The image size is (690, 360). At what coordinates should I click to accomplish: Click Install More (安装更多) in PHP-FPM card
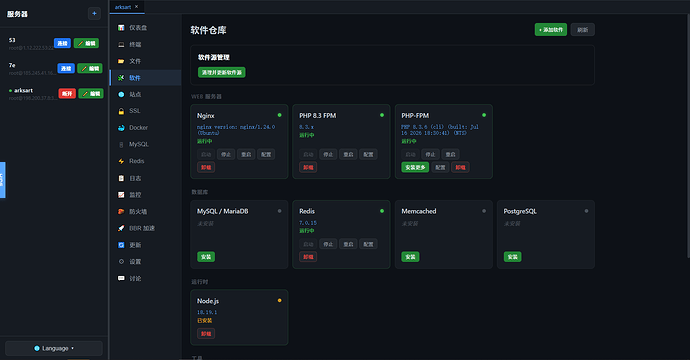point(415,167)
